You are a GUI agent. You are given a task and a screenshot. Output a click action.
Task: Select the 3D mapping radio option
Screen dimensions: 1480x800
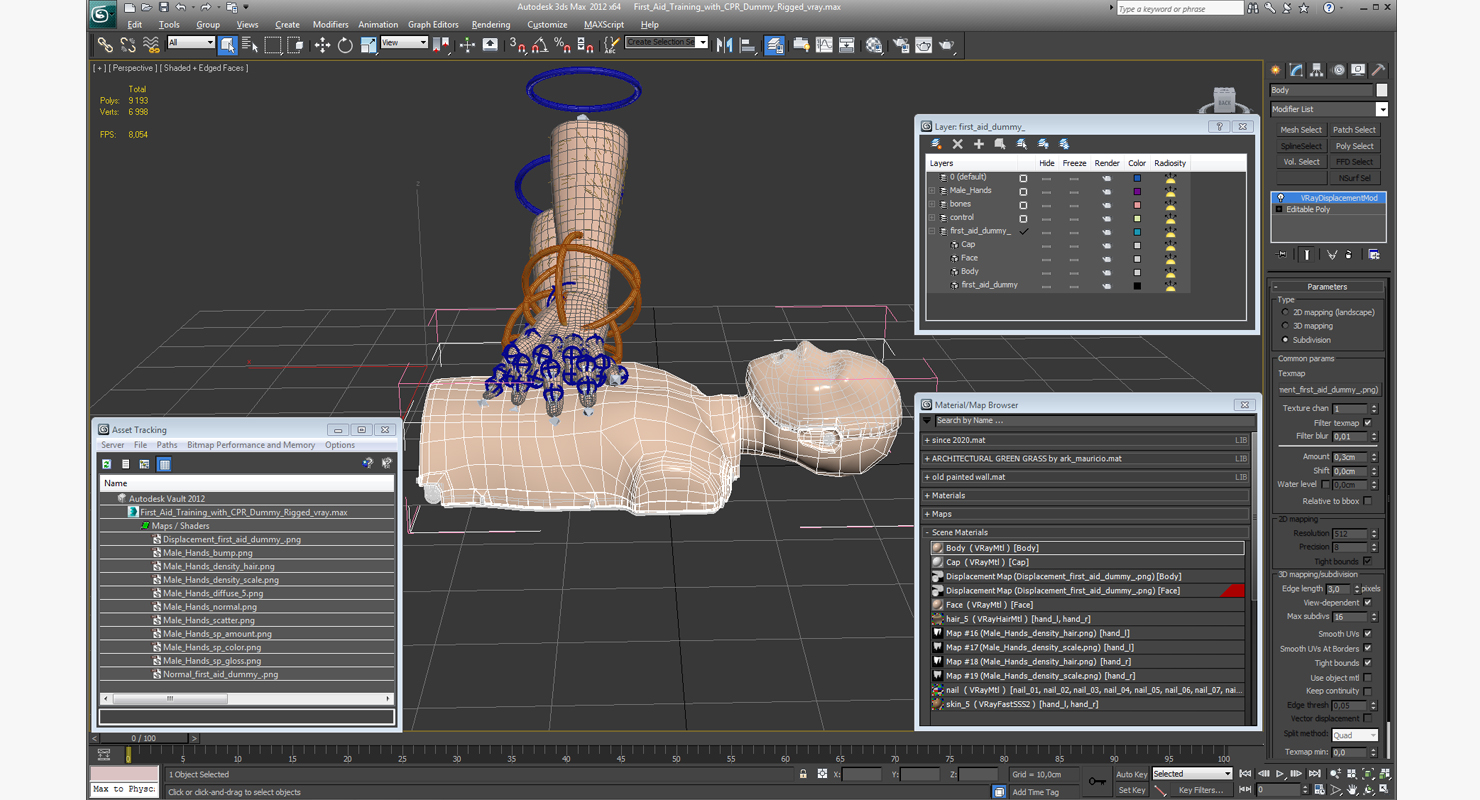tap(1286, 326)
